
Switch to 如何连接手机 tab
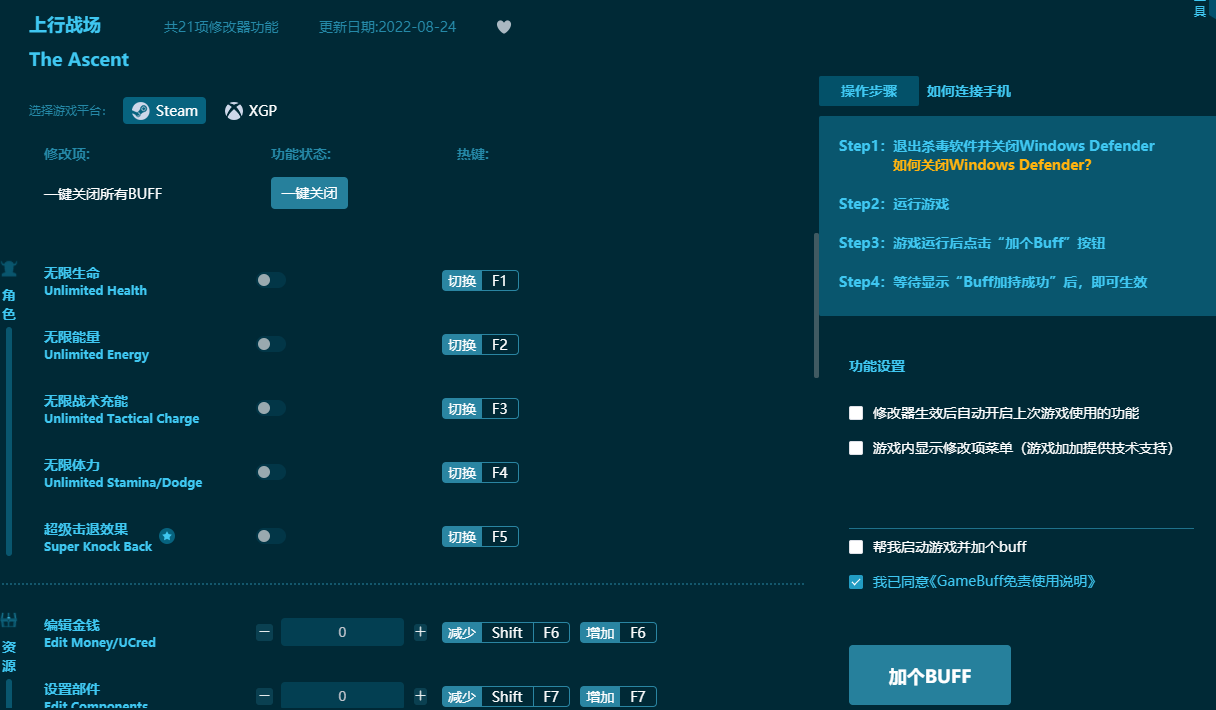pyautogui.click(x=968, y=91)
